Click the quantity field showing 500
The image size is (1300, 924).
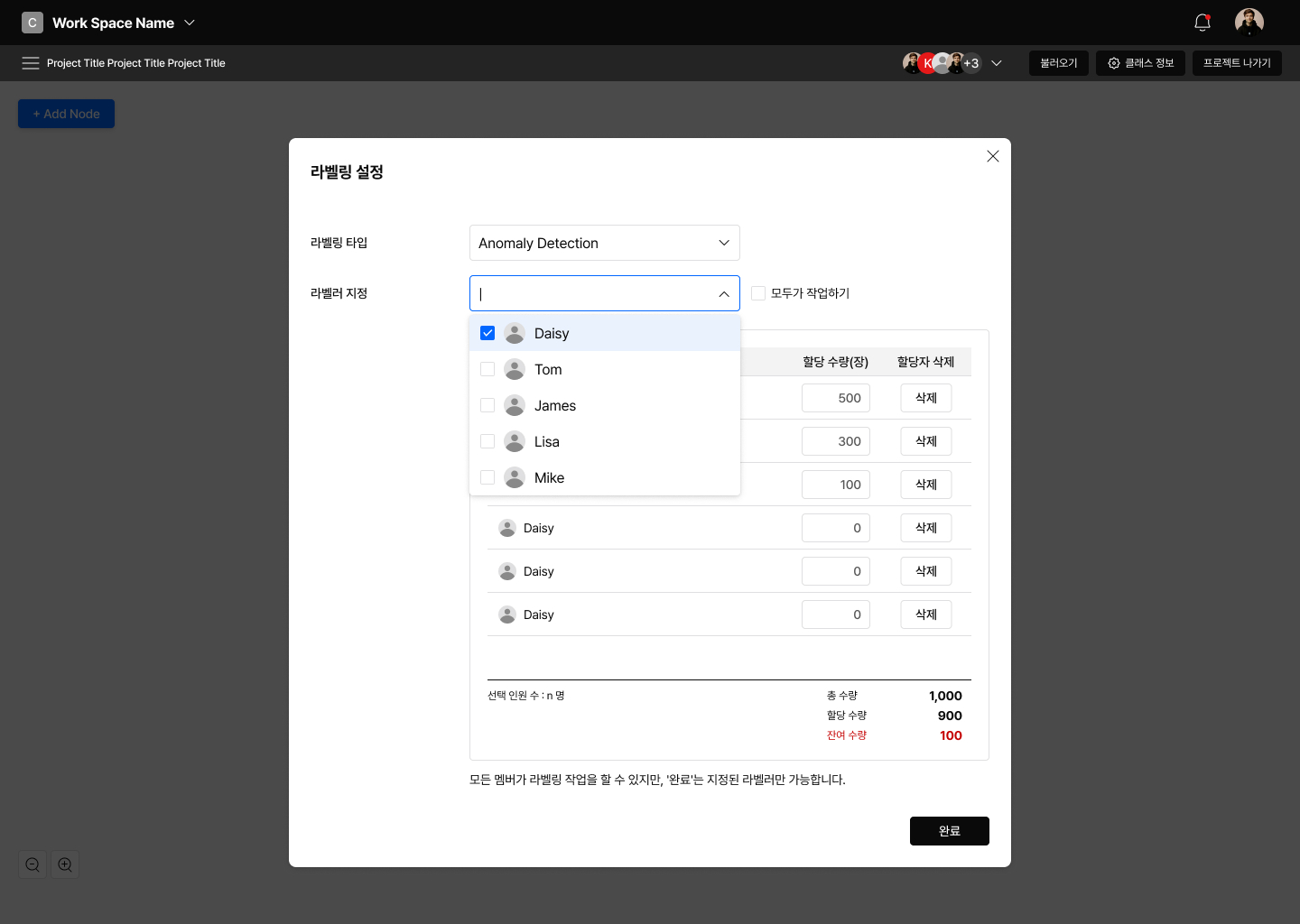[836, 398]
